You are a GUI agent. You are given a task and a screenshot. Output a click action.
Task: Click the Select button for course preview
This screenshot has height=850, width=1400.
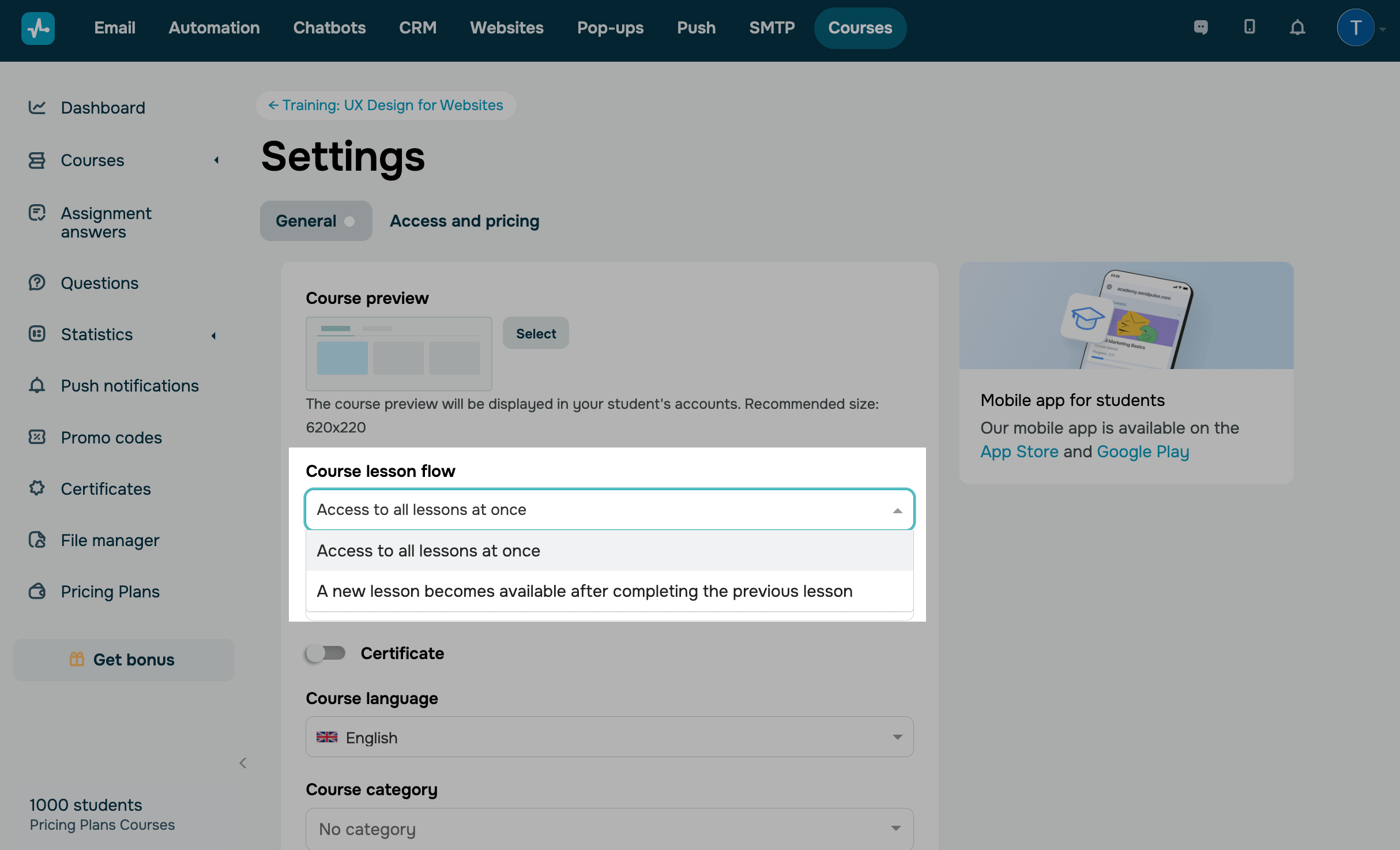pyautogui.click(x=536, y=333)
